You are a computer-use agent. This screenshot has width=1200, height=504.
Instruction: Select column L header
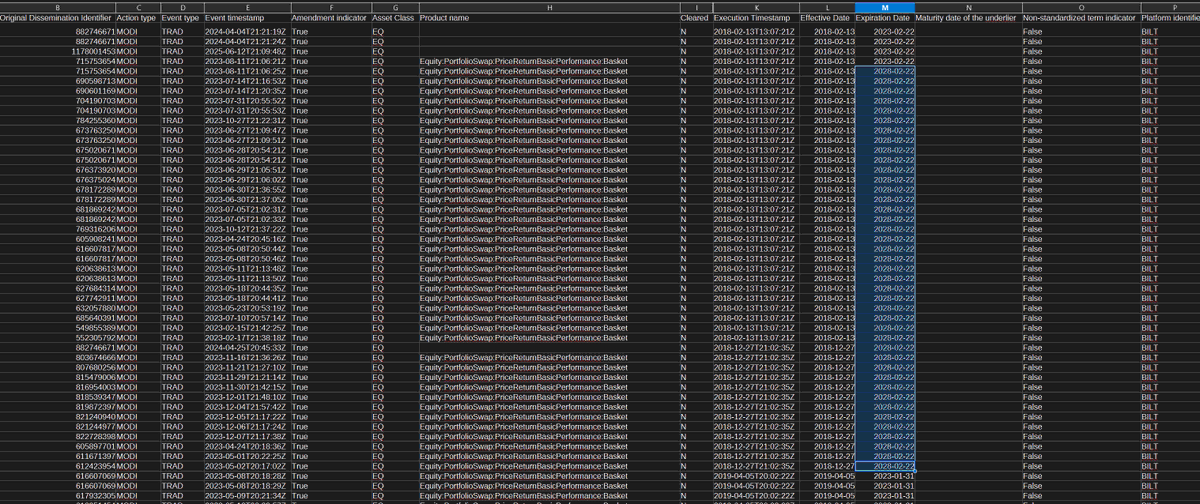[x=827, y=7]
